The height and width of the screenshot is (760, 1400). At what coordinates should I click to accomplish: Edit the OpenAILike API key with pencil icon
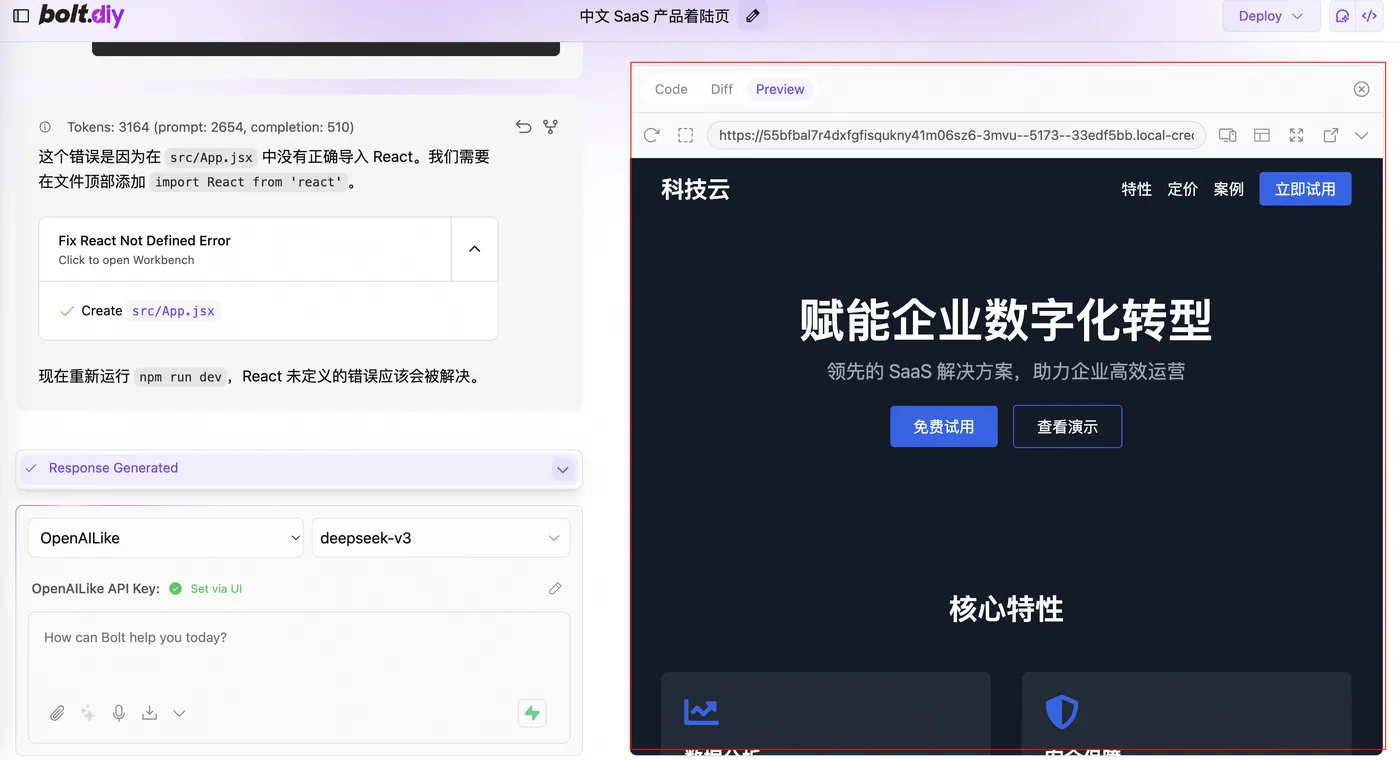click(555, 589)
